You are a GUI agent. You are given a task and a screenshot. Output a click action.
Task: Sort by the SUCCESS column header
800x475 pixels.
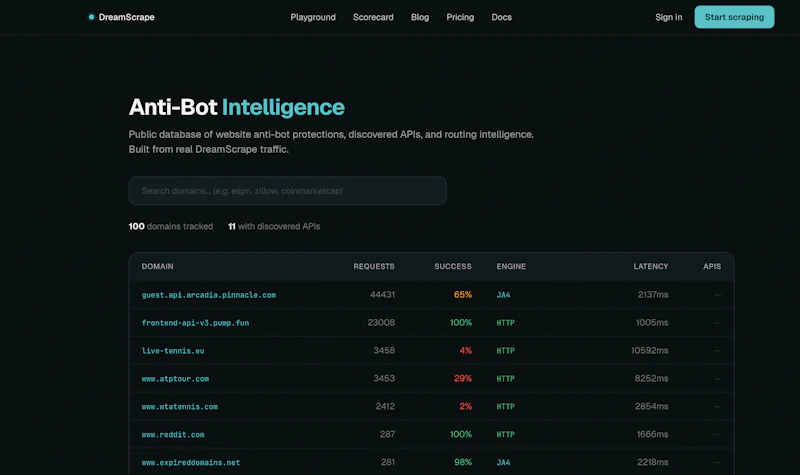click(453, 266)
